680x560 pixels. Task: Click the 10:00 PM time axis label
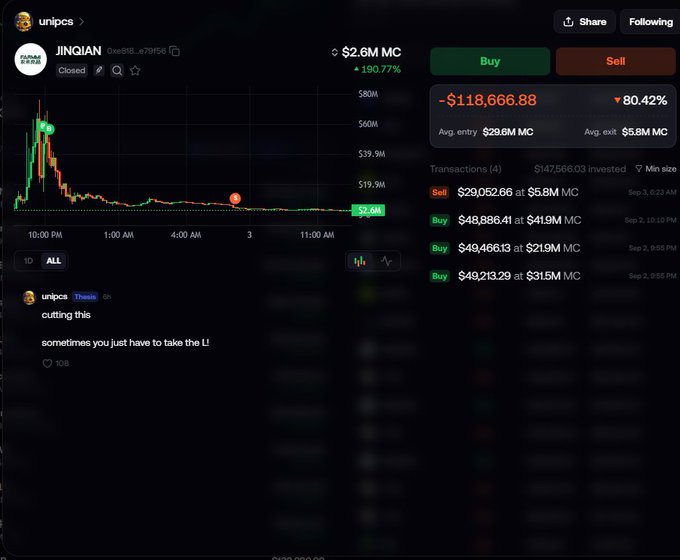tap(45, 235)
